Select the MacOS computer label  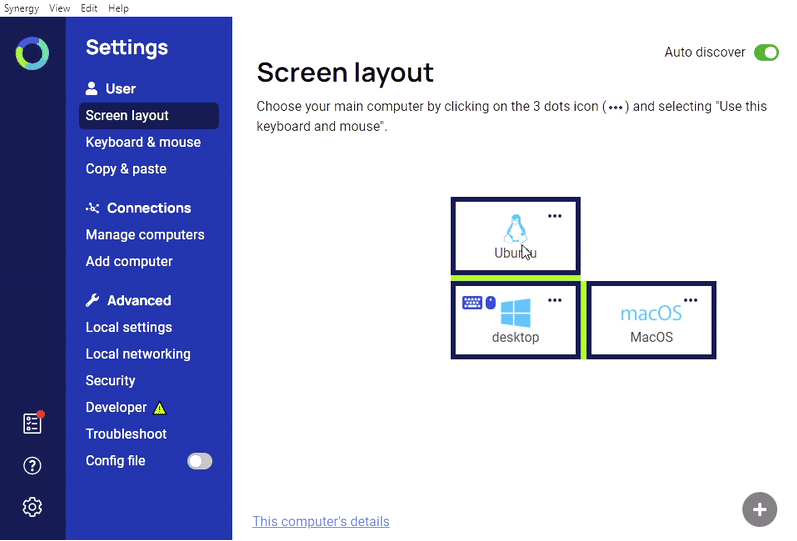(651, 337)
